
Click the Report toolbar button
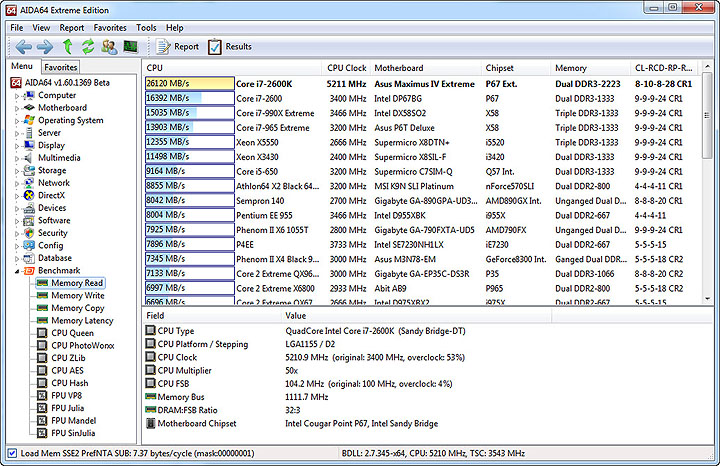tap(177, 46)
